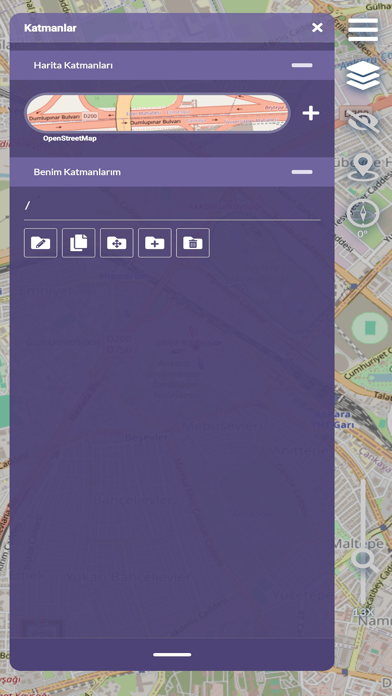Locate my position with pin icon

click(x=363, y=167)
